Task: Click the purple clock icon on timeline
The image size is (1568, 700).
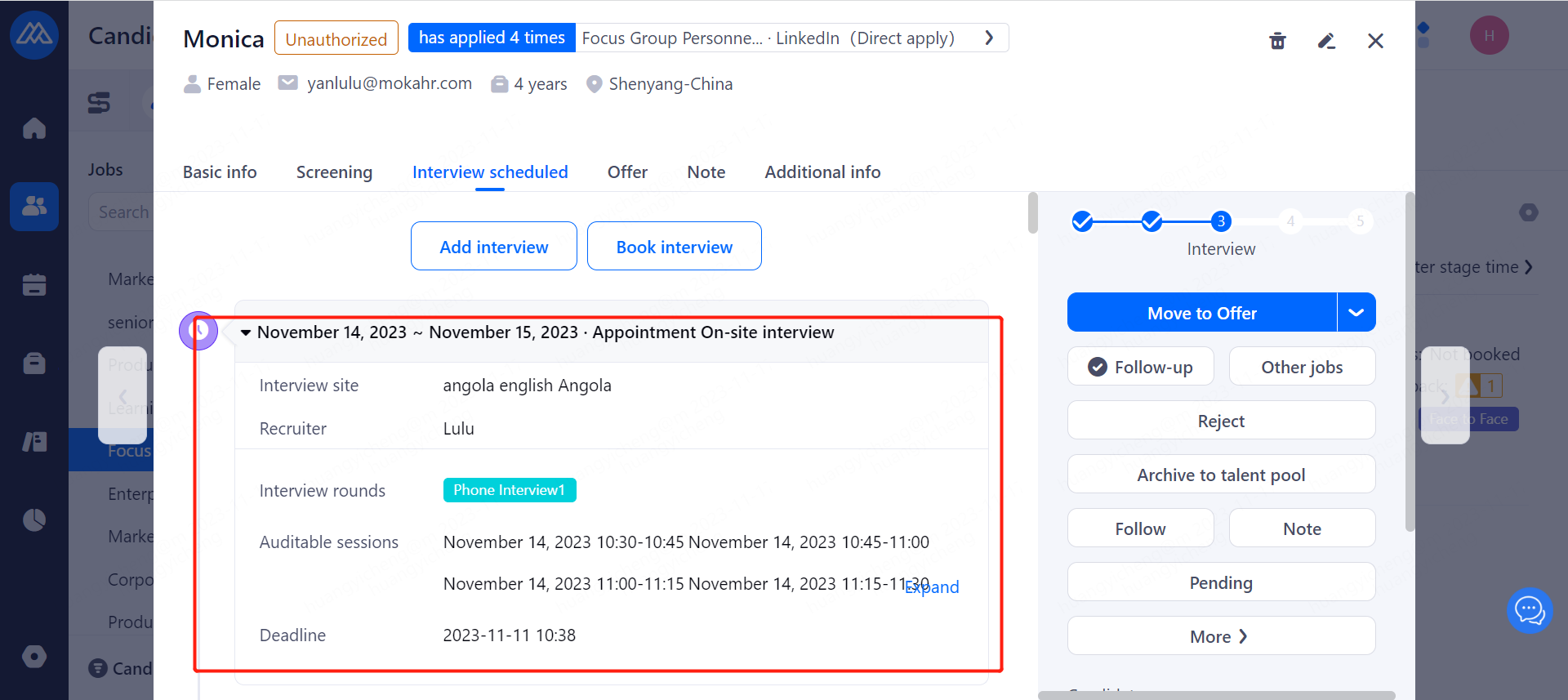Action: tap(198, 331)
